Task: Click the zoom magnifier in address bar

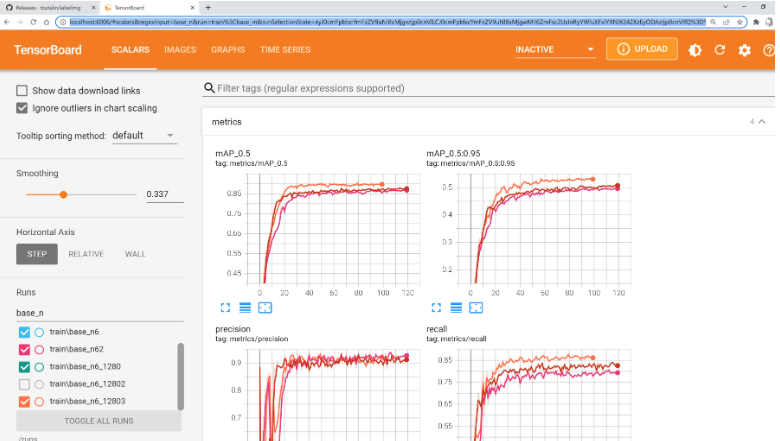Action: (x=713, y=22)
